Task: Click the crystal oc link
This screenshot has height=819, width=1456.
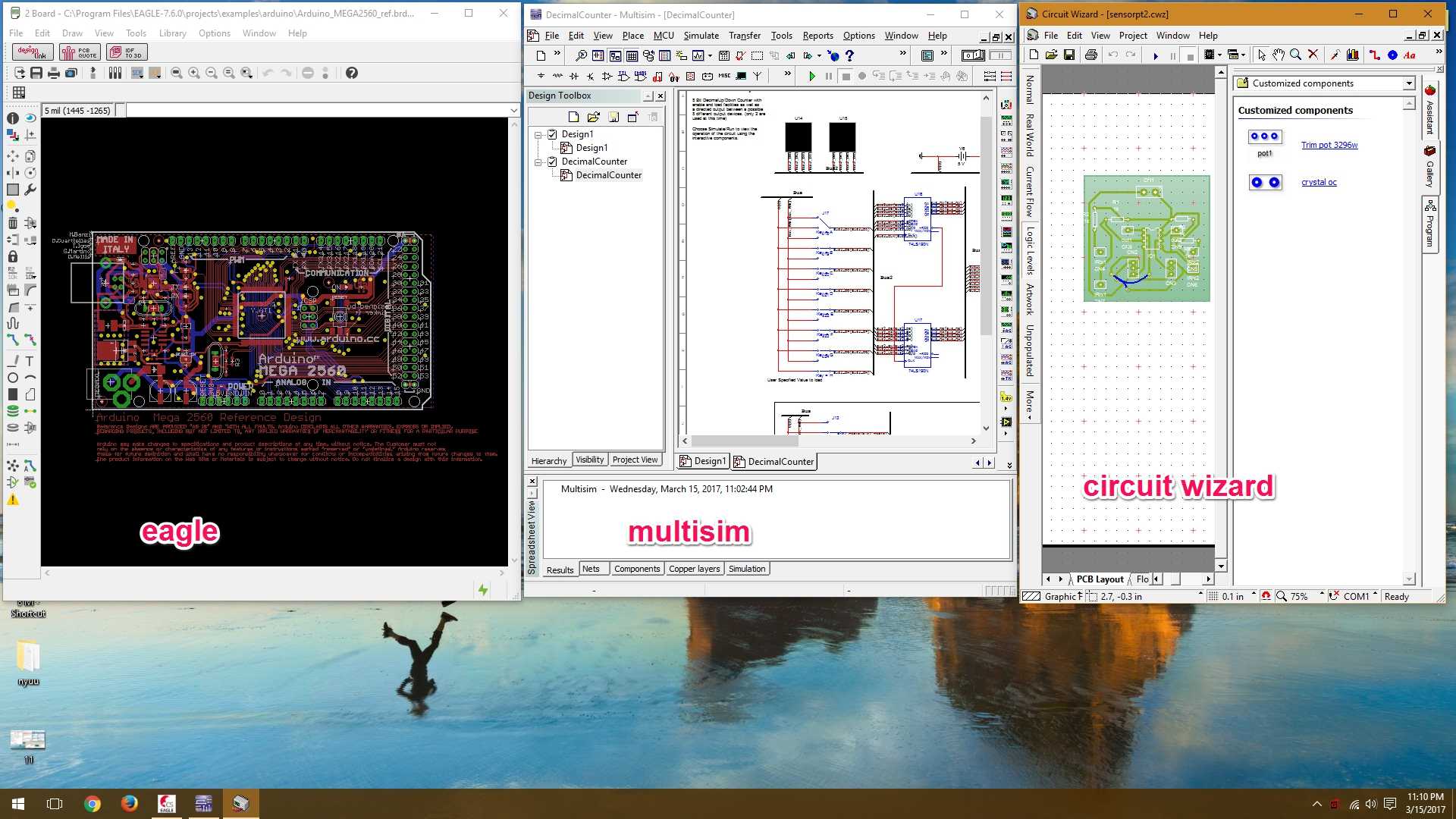Action: coord(1319,182)
